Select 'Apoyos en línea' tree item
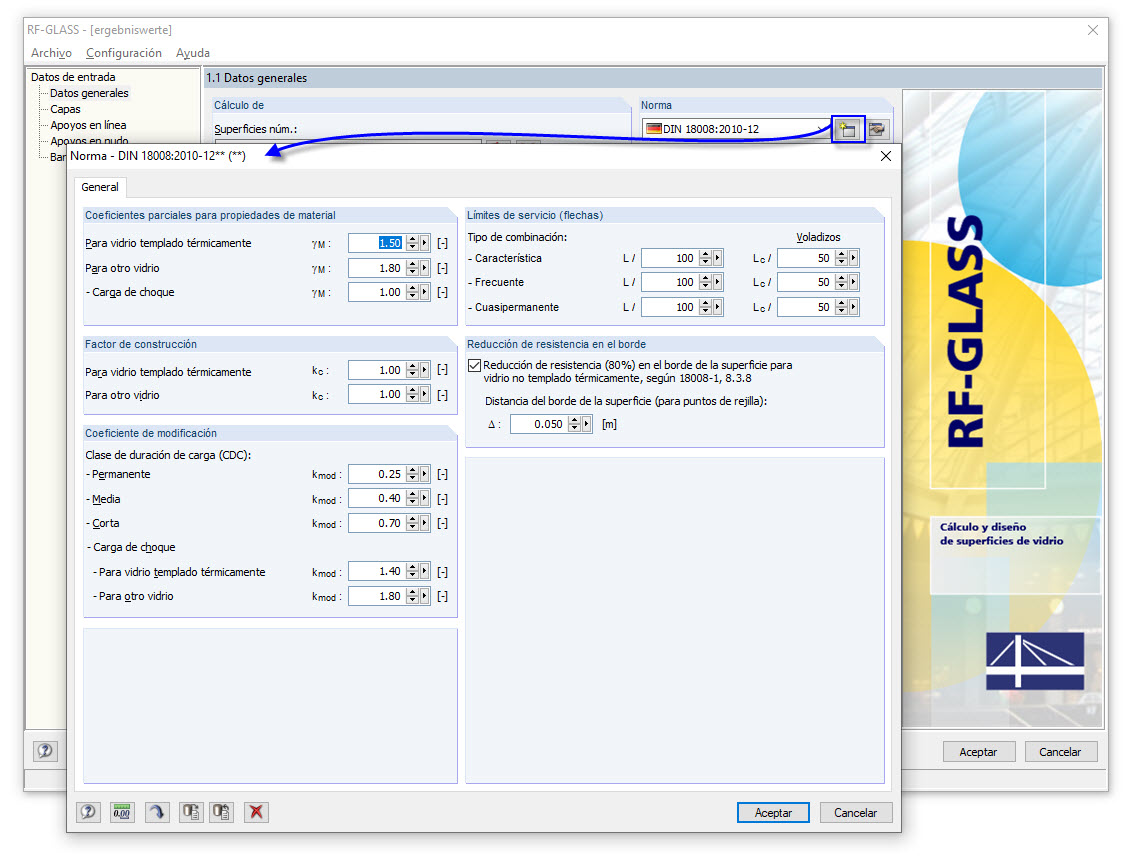Viewport: 1127px width, 864px height. click(88, 125)
